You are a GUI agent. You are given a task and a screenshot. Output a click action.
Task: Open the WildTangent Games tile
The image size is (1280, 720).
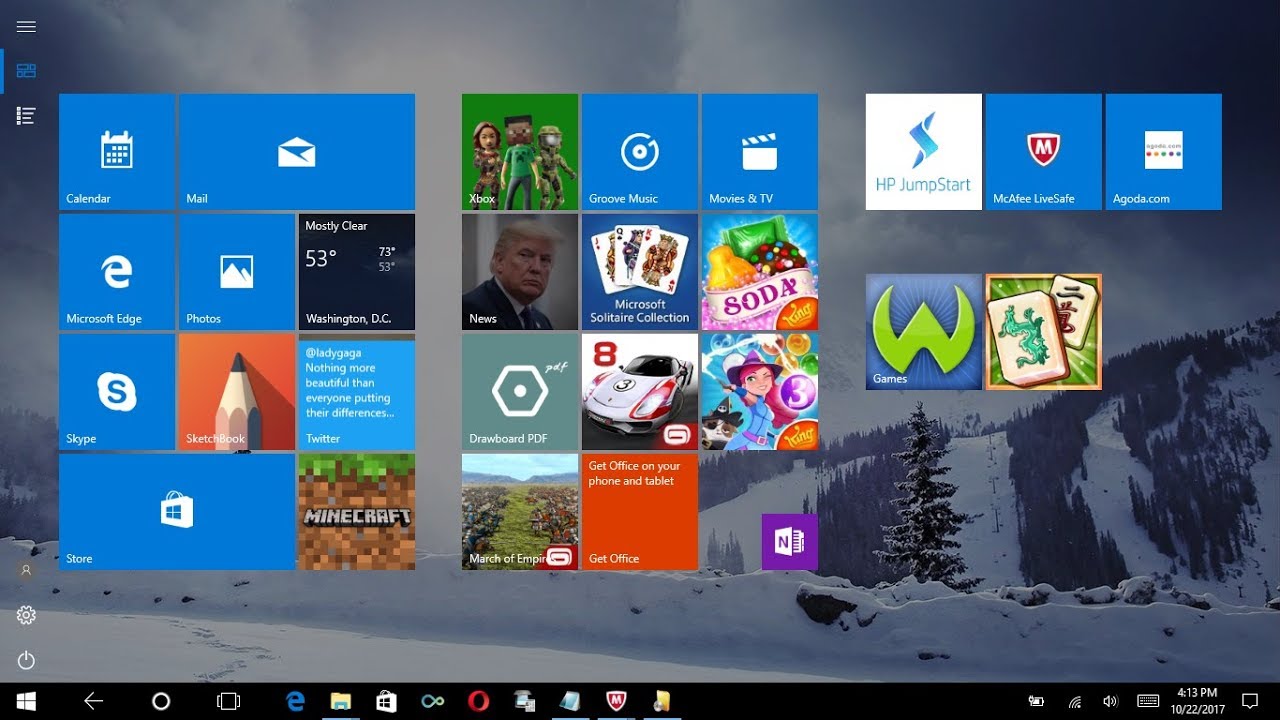[x=924, y=332]
